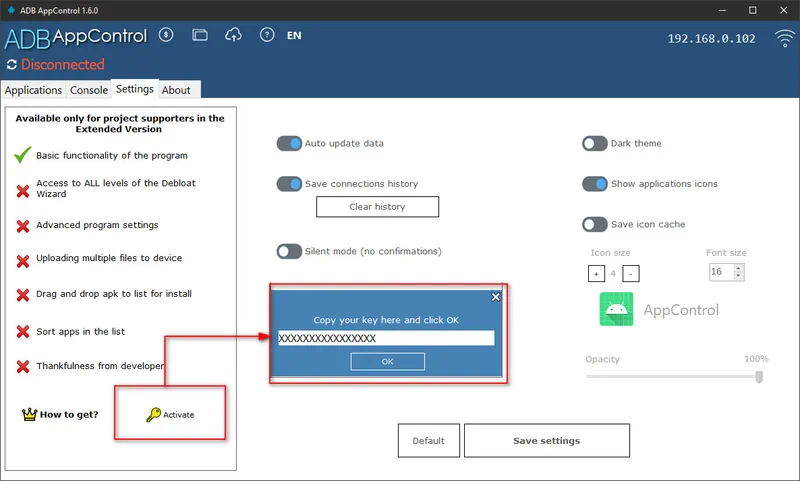Click the dollar donate icon in header
This screenshot has height=481, width=800.
(x=166, y=35)
